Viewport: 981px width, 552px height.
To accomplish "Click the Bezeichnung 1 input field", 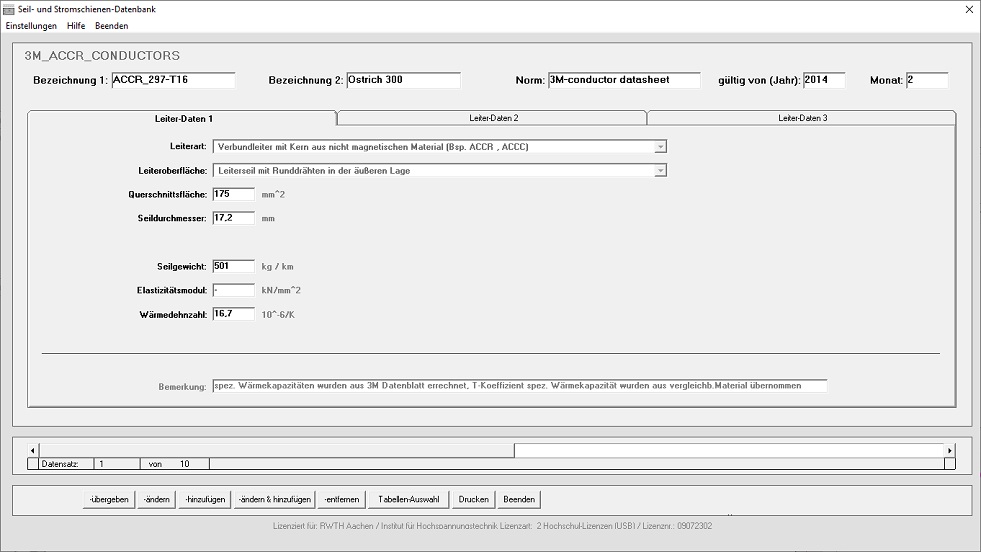I will coord(172,80).
